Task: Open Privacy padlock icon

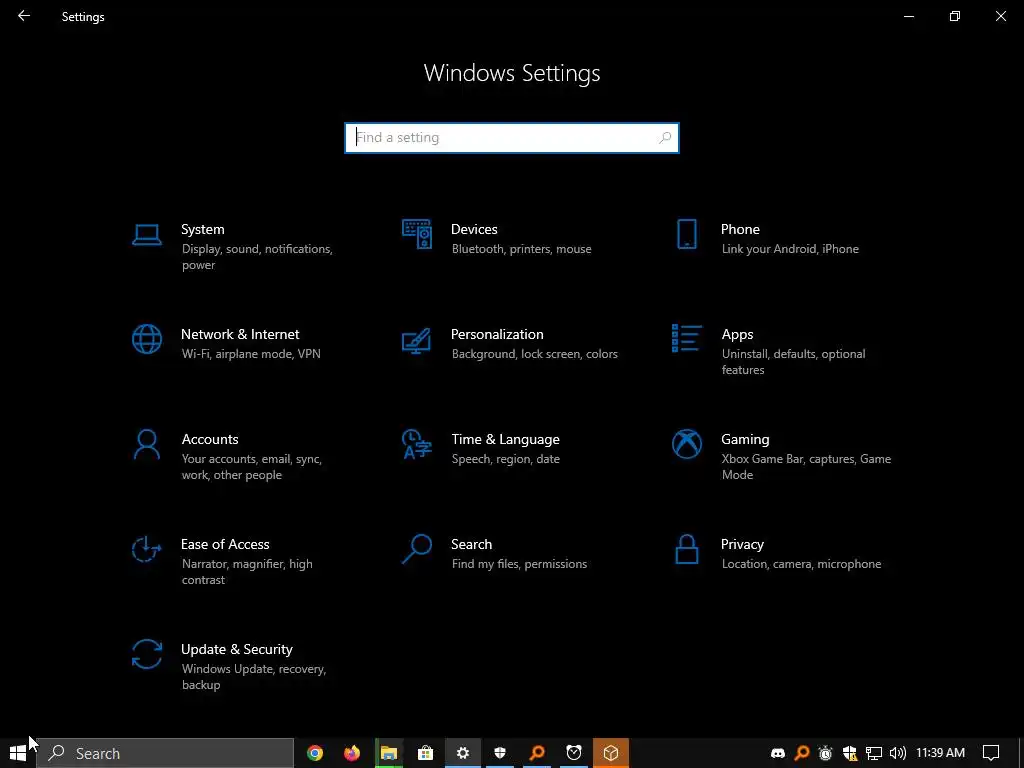Action: click(x=686, y=549)
